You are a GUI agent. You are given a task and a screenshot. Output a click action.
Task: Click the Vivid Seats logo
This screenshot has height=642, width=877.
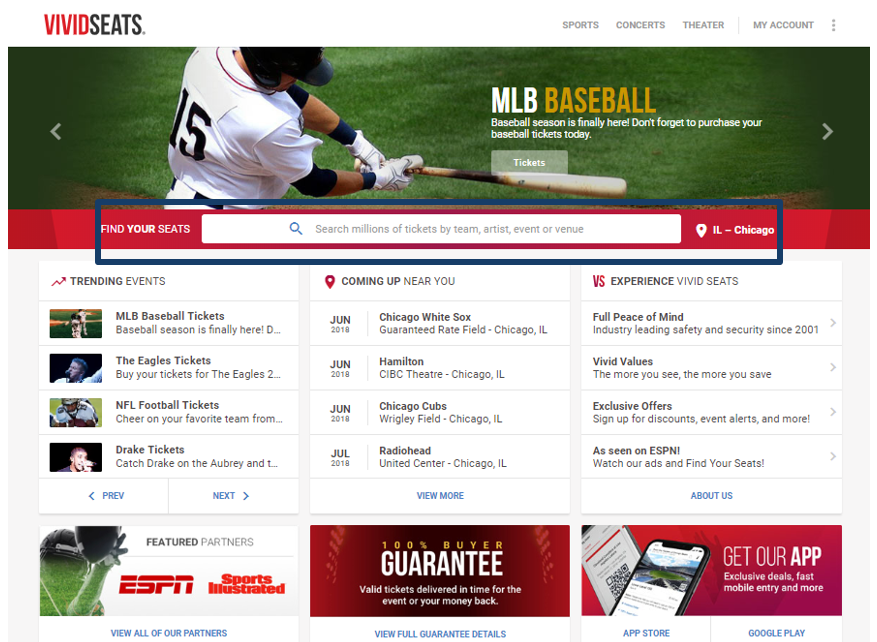(x=95, y=25)
